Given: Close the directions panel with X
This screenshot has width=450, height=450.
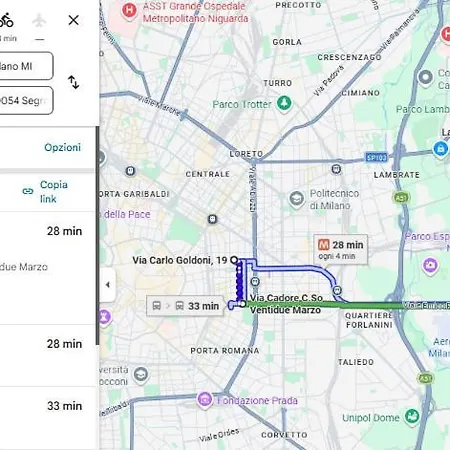Looking at the screenshot, I should (x=74, y=20).
